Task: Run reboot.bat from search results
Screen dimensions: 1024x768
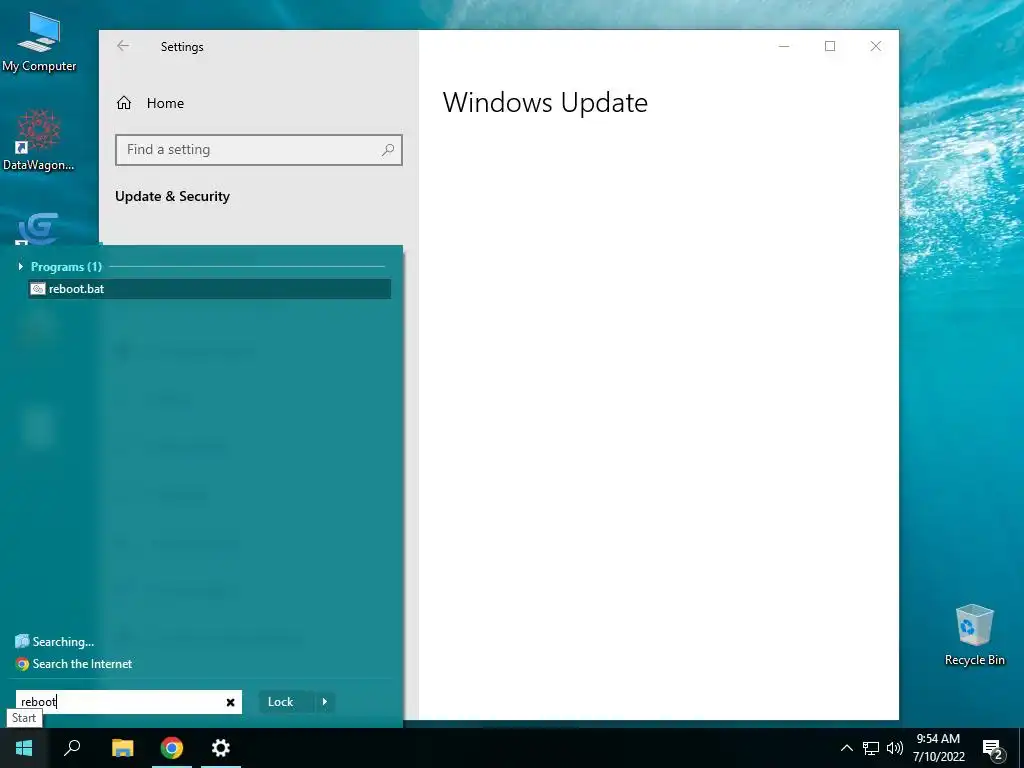Action: [x=210, y=289]
